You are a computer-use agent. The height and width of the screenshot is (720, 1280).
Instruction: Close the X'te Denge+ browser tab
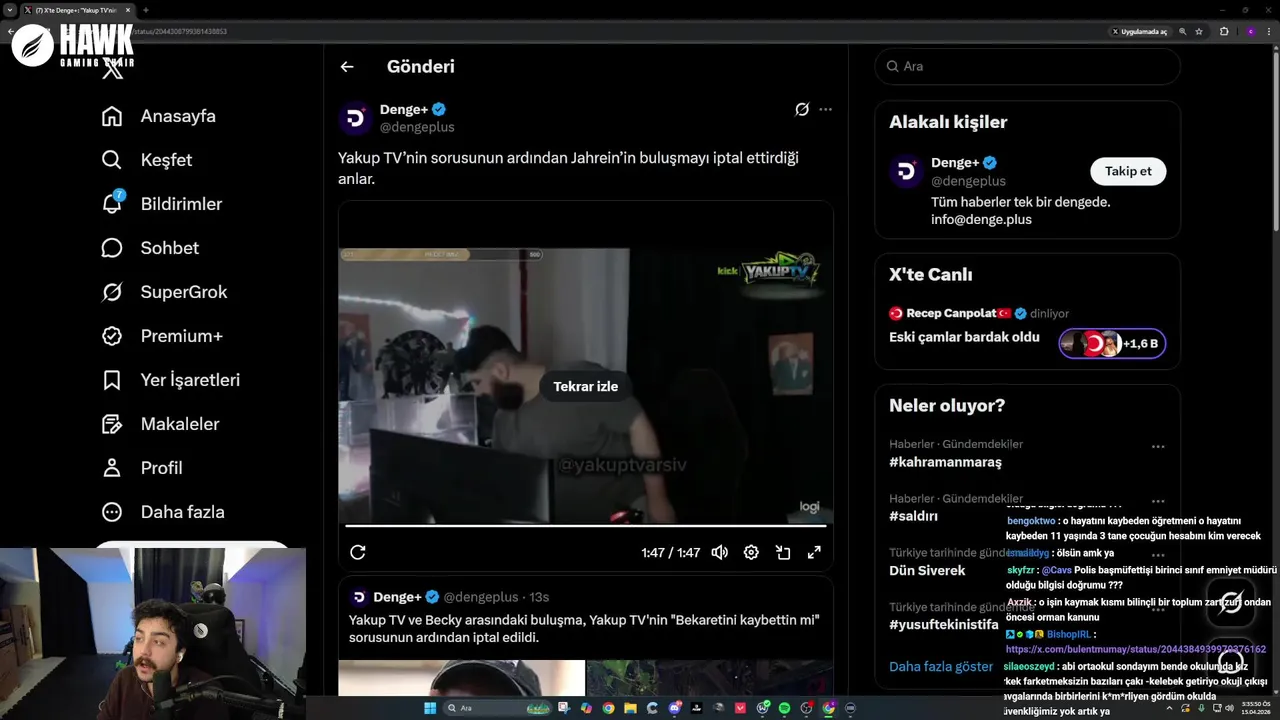pyautogui.click(x=127, y=10)
